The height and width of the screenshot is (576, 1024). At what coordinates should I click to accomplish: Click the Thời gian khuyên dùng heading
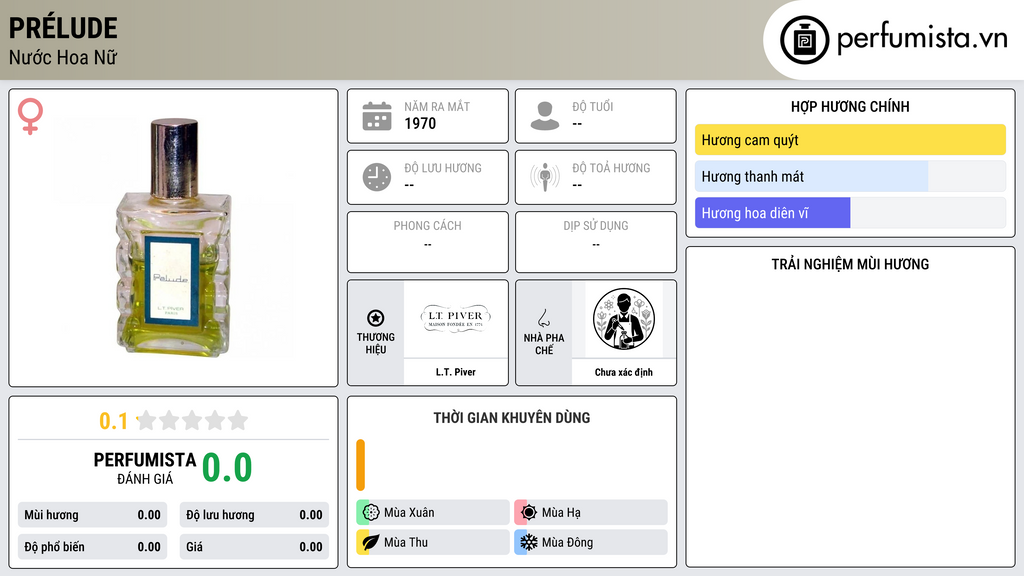click(512, 417)
